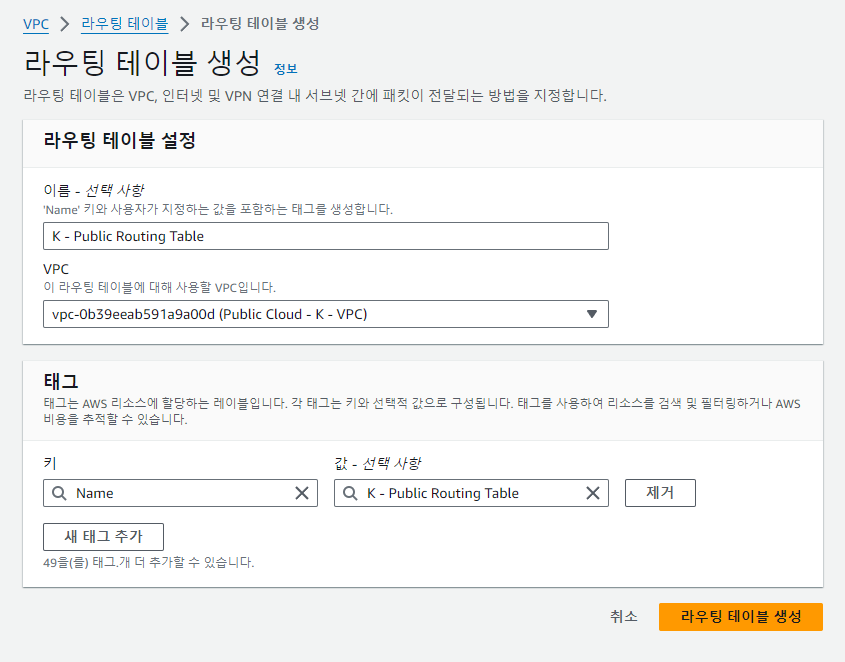Clear the tag value using the X icon
The image size is (845, 662).
pos(592,493)
